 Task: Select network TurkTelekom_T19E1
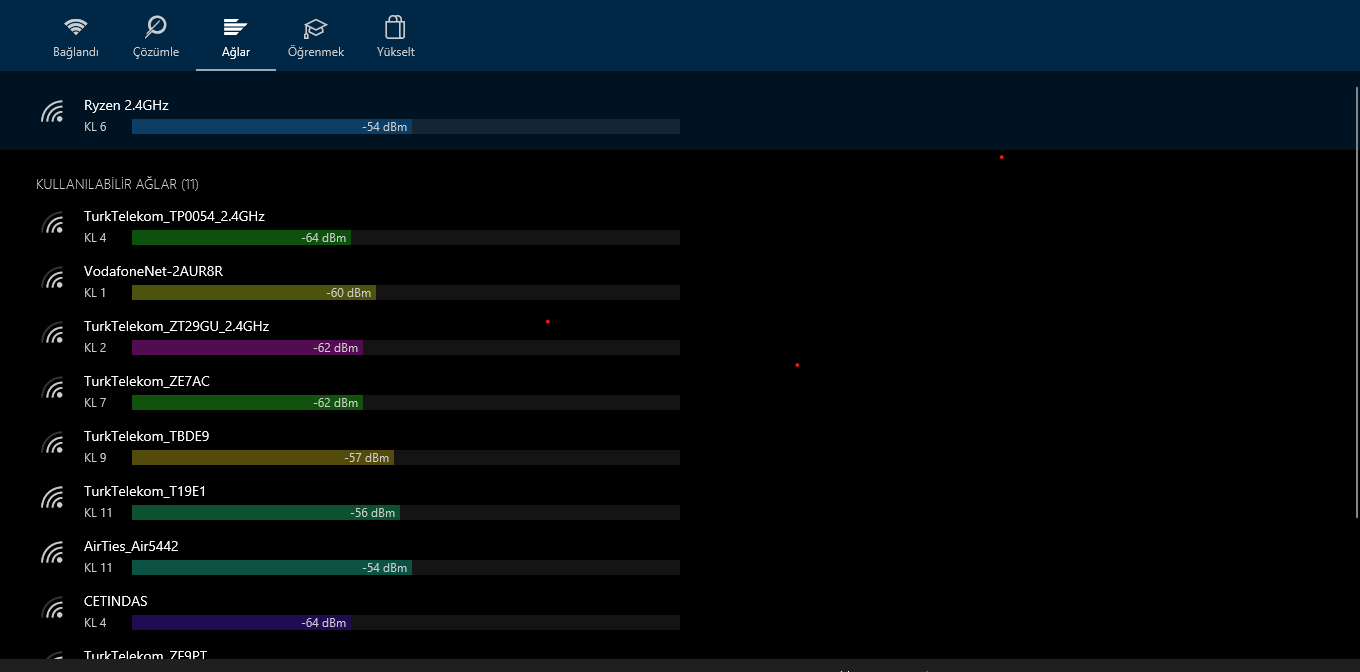tap(145, 491)
